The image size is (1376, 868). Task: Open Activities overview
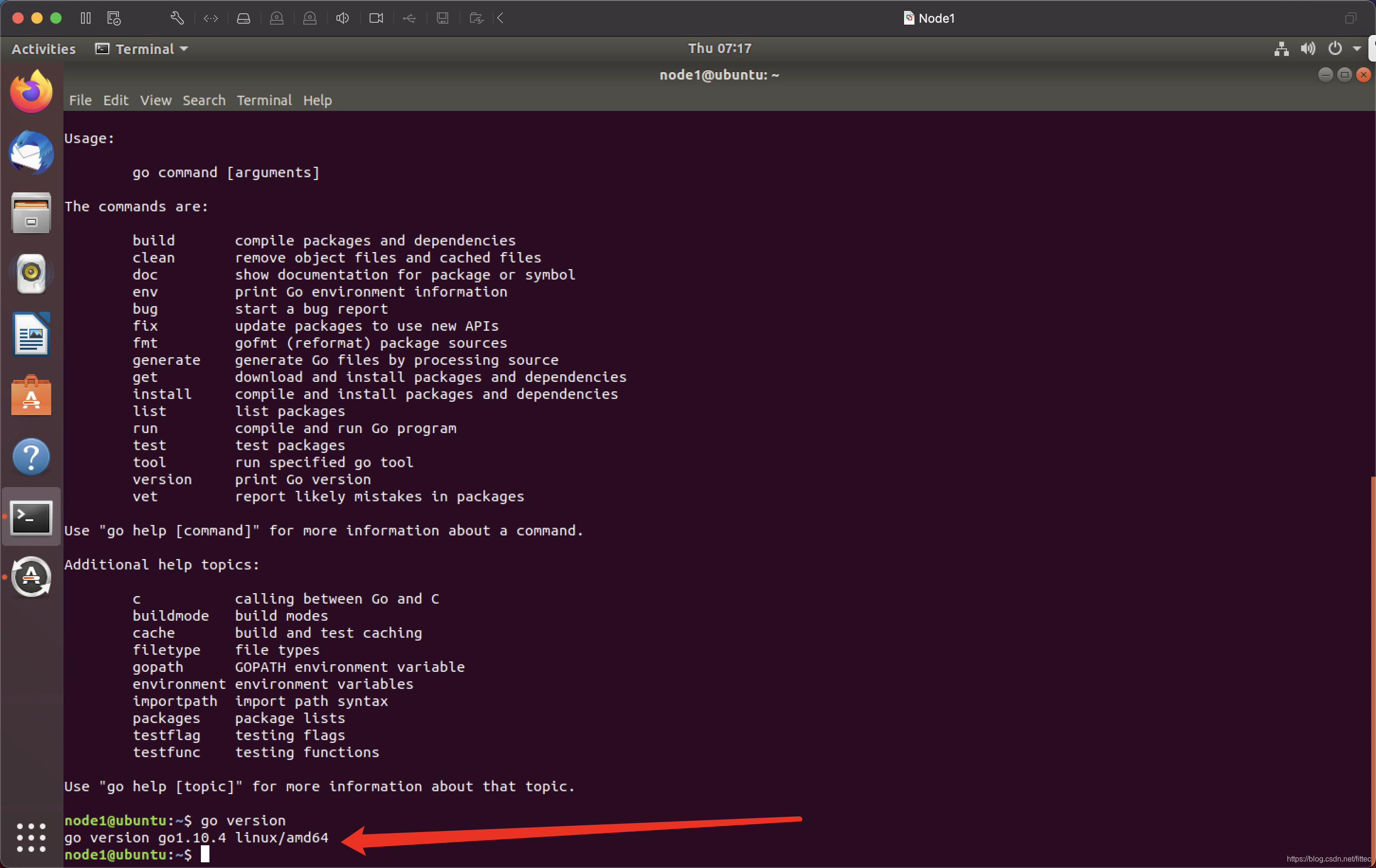[44, 49]
